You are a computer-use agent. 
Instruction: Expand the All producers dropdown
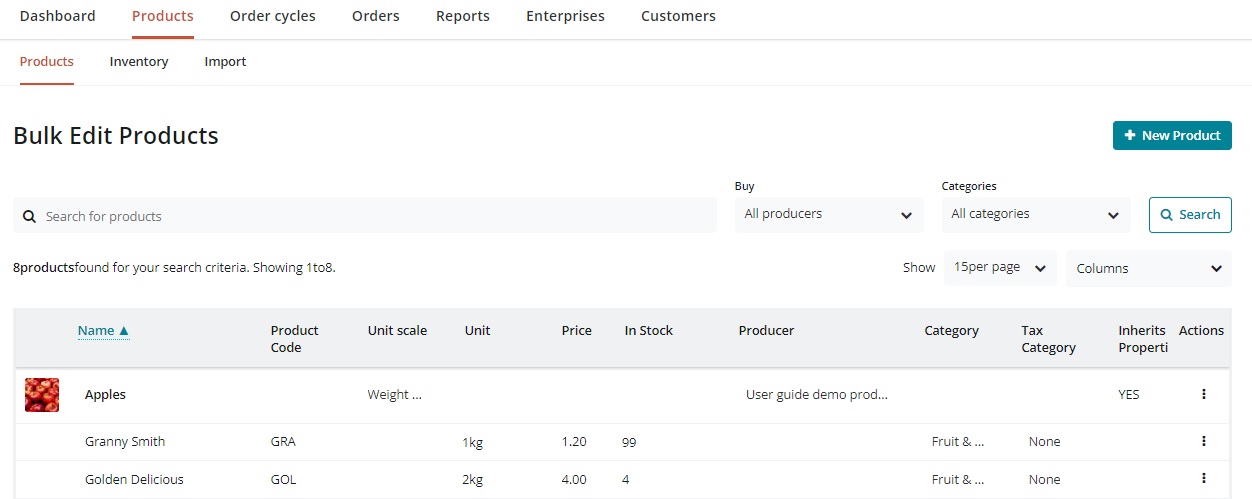pos(828,214)
